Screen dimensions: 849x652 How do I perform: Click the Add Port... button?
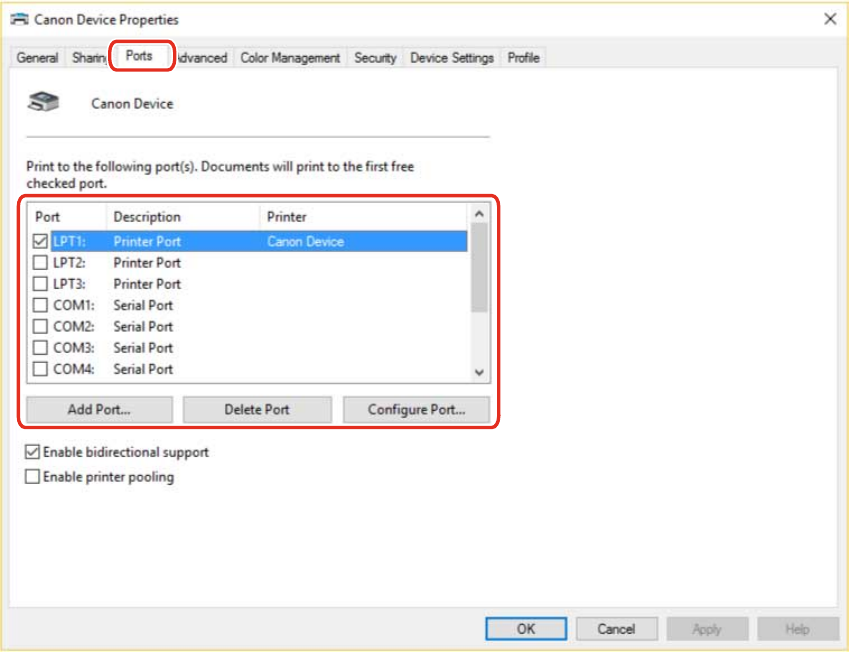[99, 409]
